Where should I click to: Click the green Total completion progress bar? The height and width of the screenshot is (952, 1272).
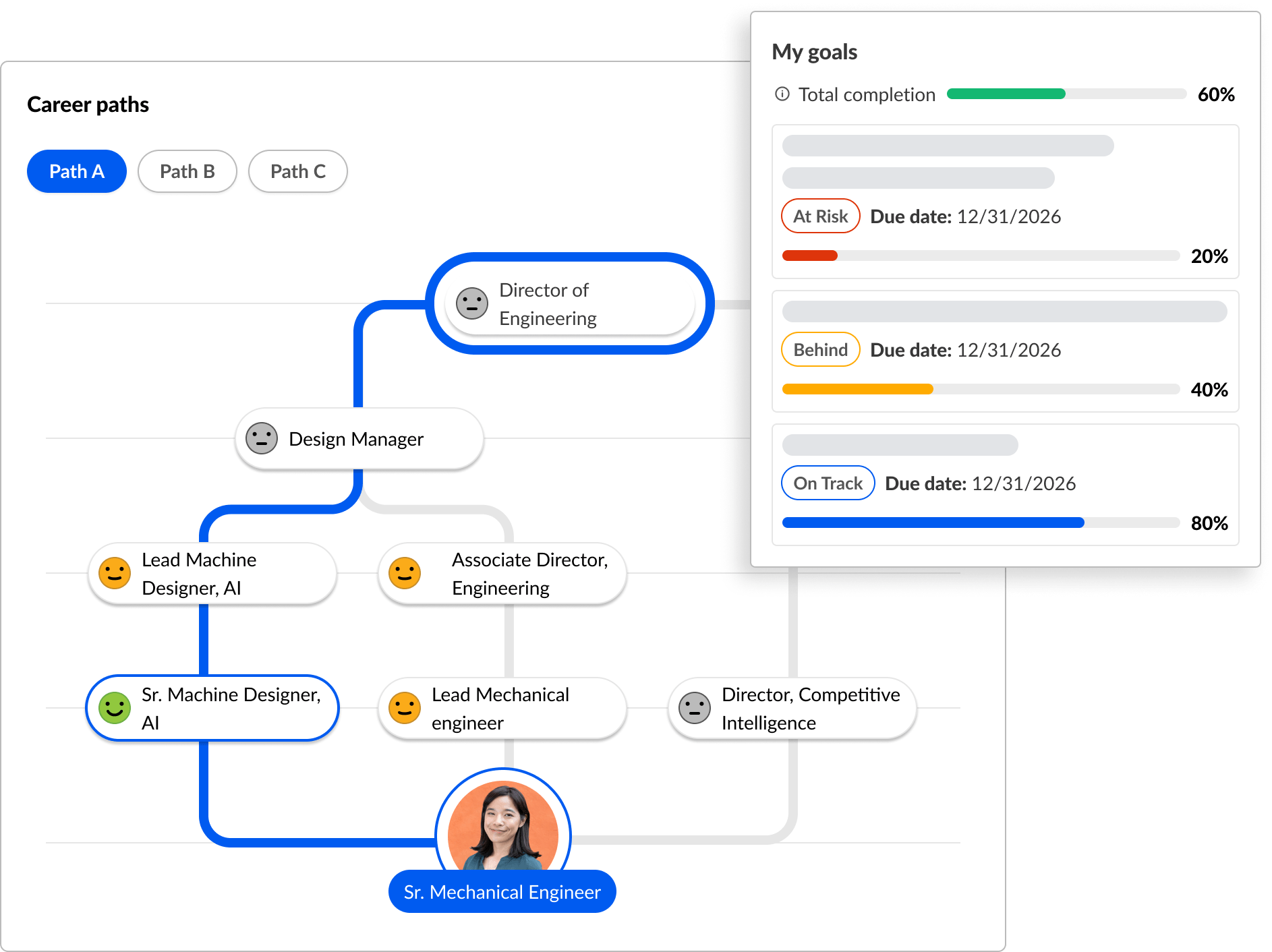click(x=1066, y=94)
